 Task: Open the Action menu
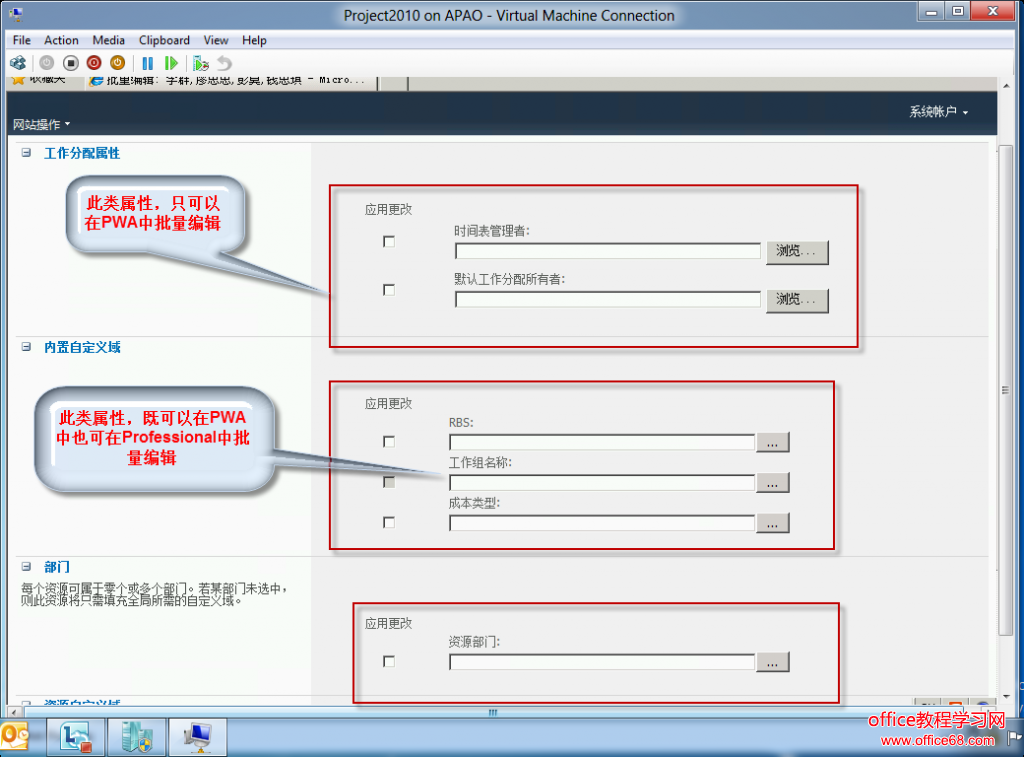(x=61, y=40)
